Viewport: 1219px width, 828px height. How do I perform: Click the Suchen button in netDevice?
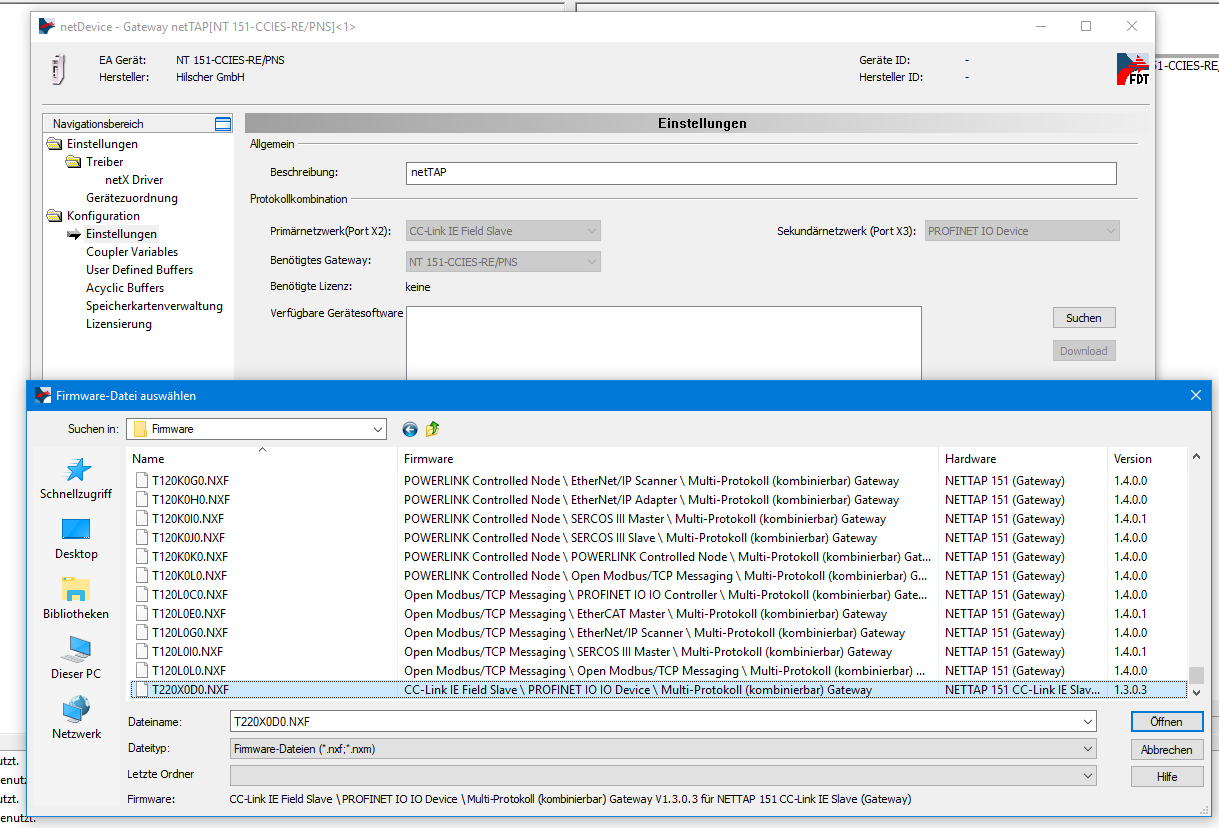pyautogui.click(x=1084, y=318)
